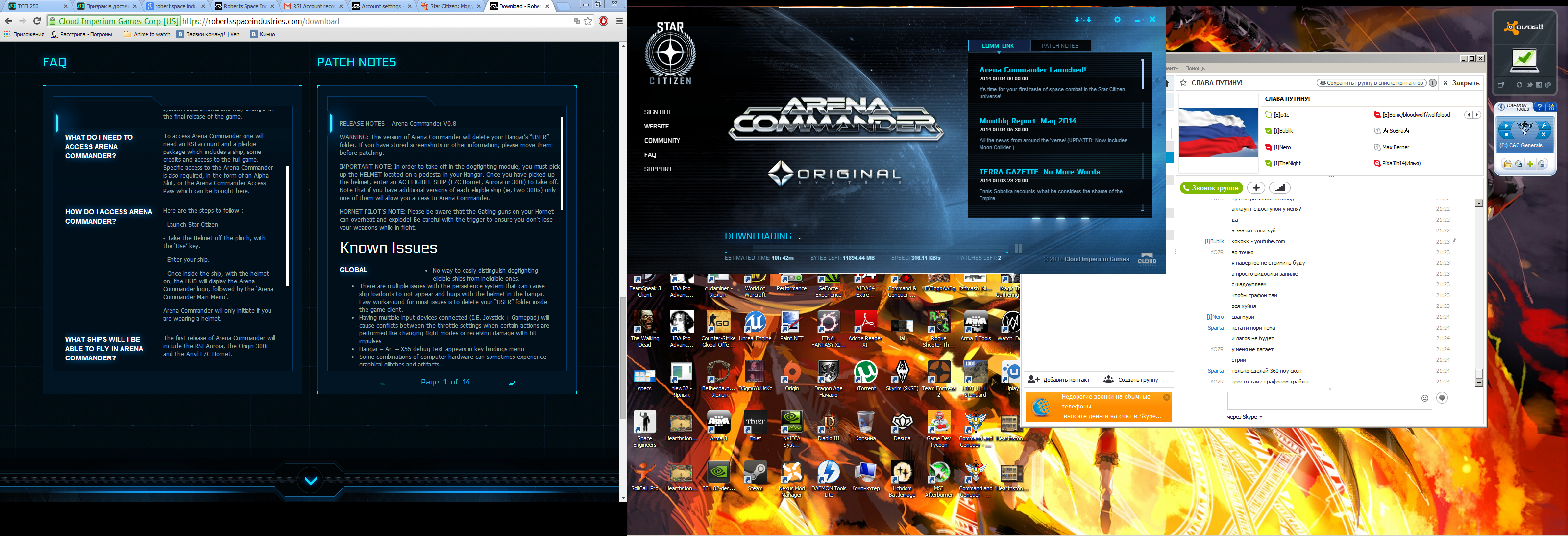The height and width of the screenshot is (536, 1568).
Task: Switch to 'Star Citizen' browser tab
Action: 450,6
